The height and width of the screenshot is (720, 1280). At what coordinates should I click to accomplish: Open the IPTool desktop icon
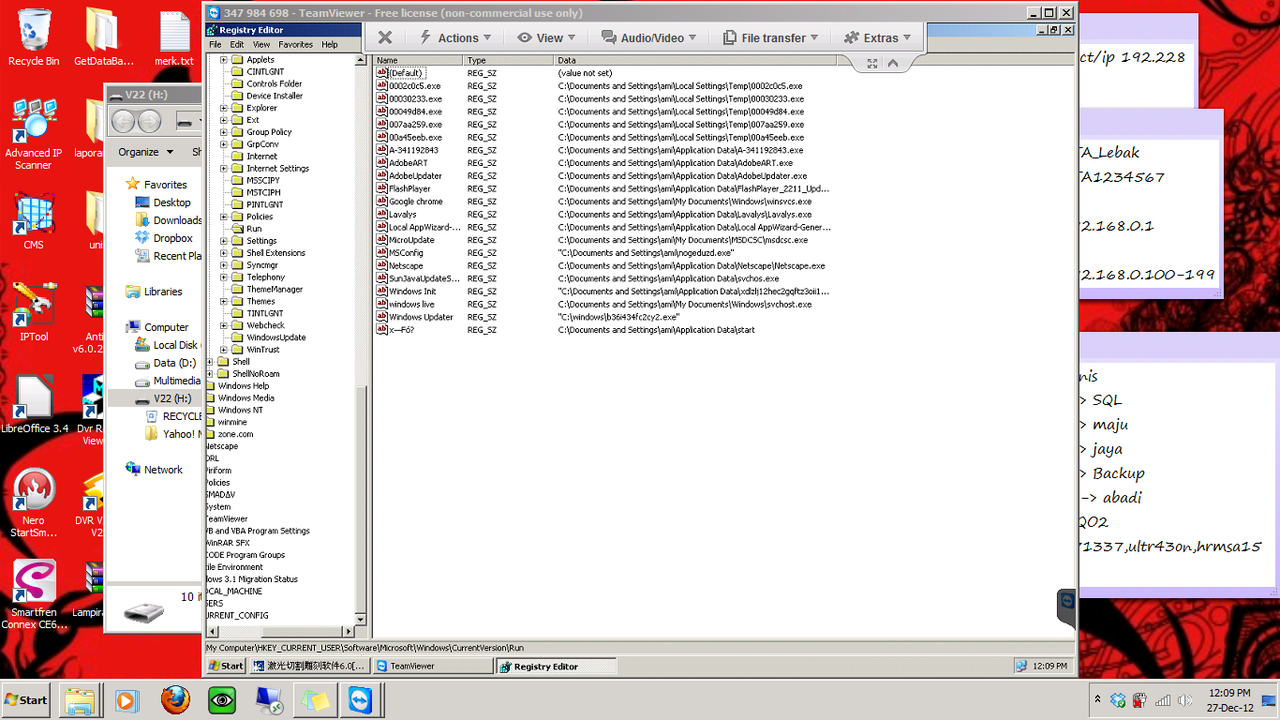pyautogui.click(x=33, y=312)
